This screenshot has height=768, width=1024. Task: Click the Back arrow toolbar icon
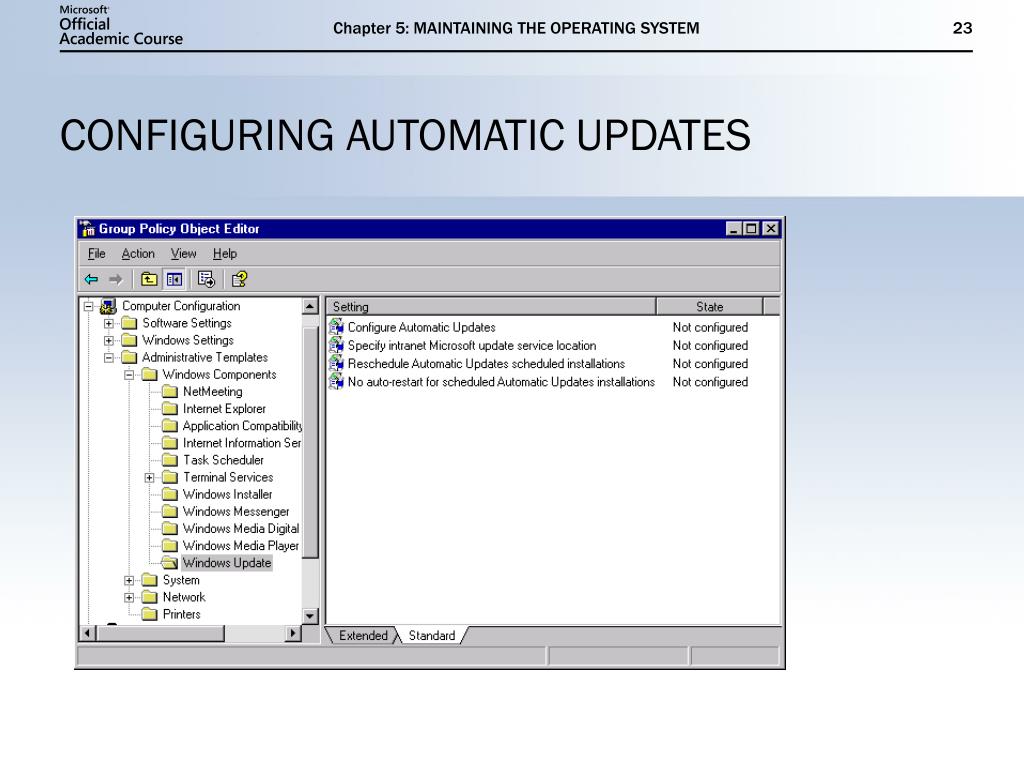pos(91,280)
